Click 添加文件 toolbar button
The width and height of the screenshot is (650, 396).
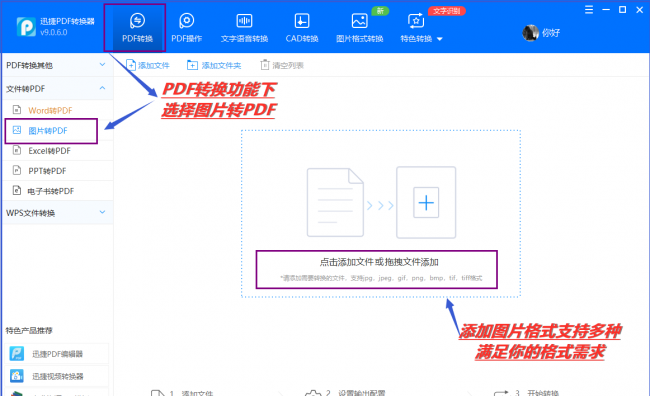tap(148, 65)
